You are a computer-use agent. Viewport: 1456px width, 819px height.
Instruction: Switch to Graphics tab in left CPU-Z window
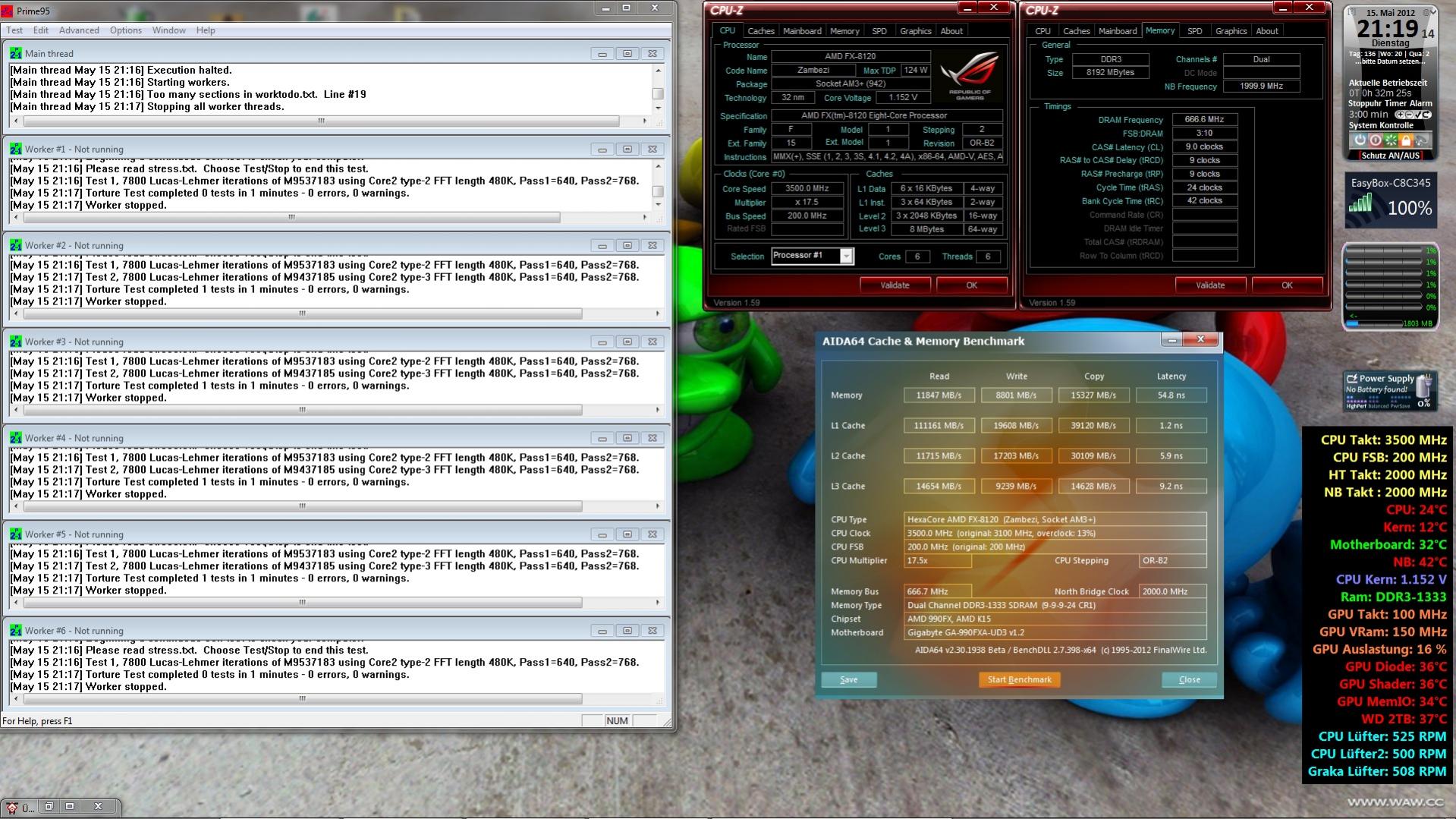click(x=915, y=31)
